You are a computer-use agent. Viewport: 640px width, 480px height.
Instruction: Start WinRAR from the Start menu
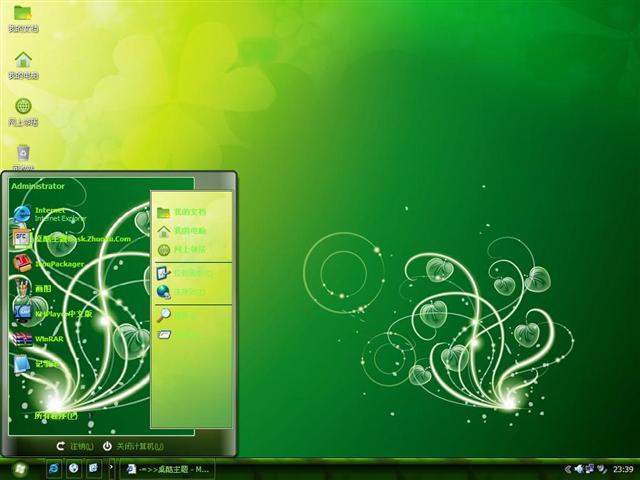coord(38,339)
